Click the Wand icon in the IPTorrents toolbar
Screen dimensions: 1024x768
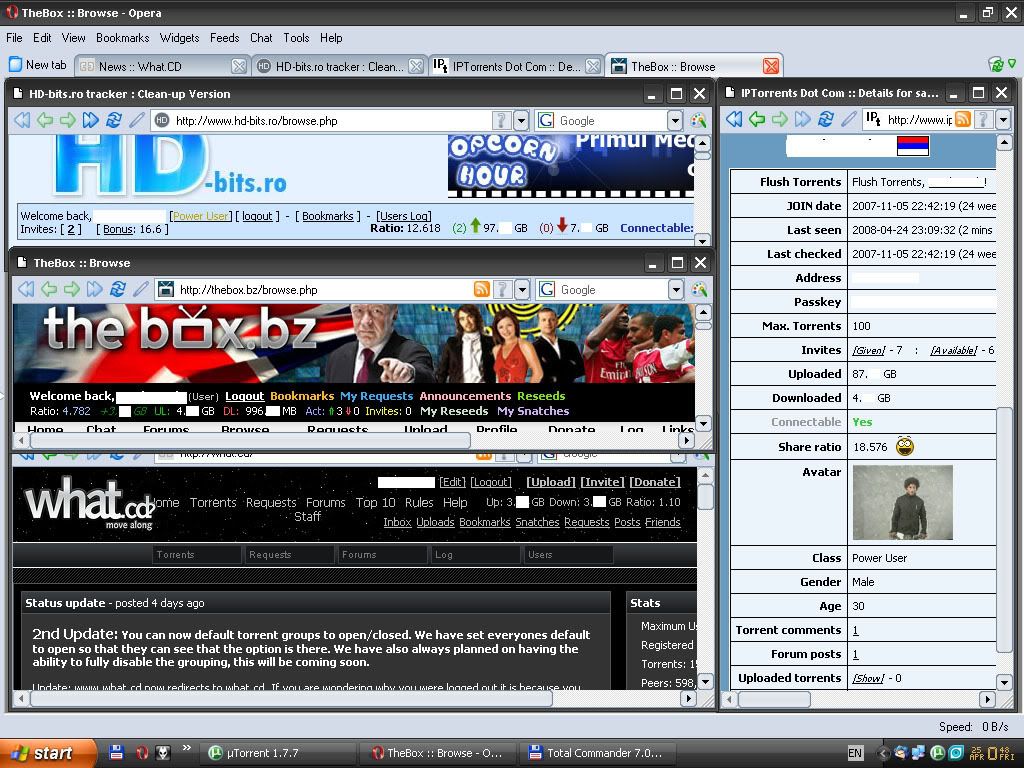(848, 119)
